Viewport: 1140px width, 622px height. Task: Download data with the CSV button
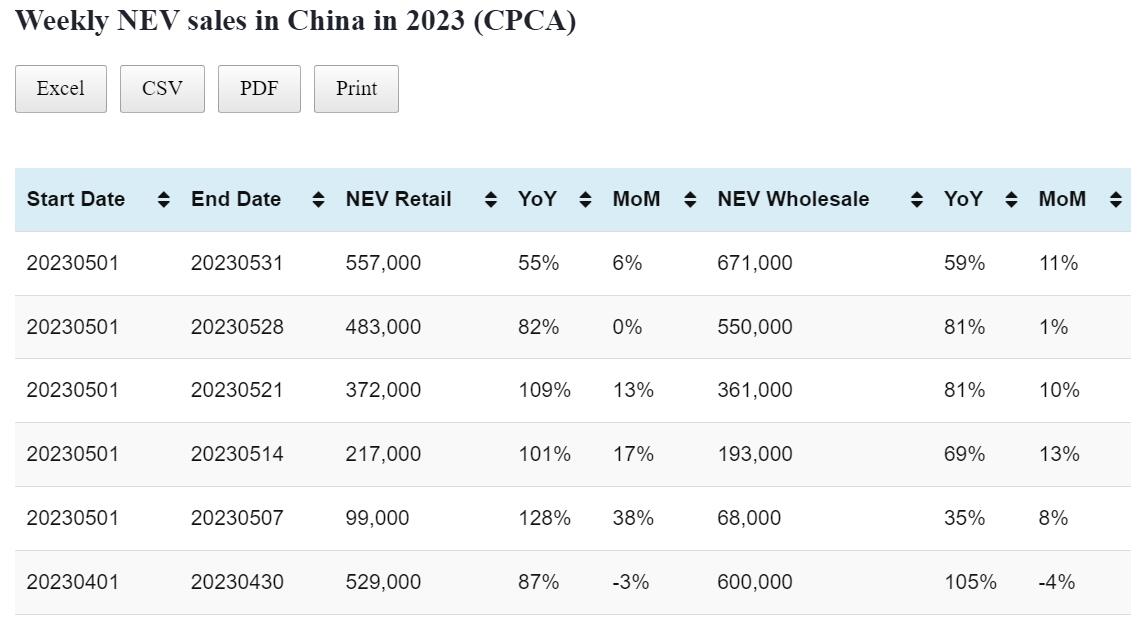[162, 89]
